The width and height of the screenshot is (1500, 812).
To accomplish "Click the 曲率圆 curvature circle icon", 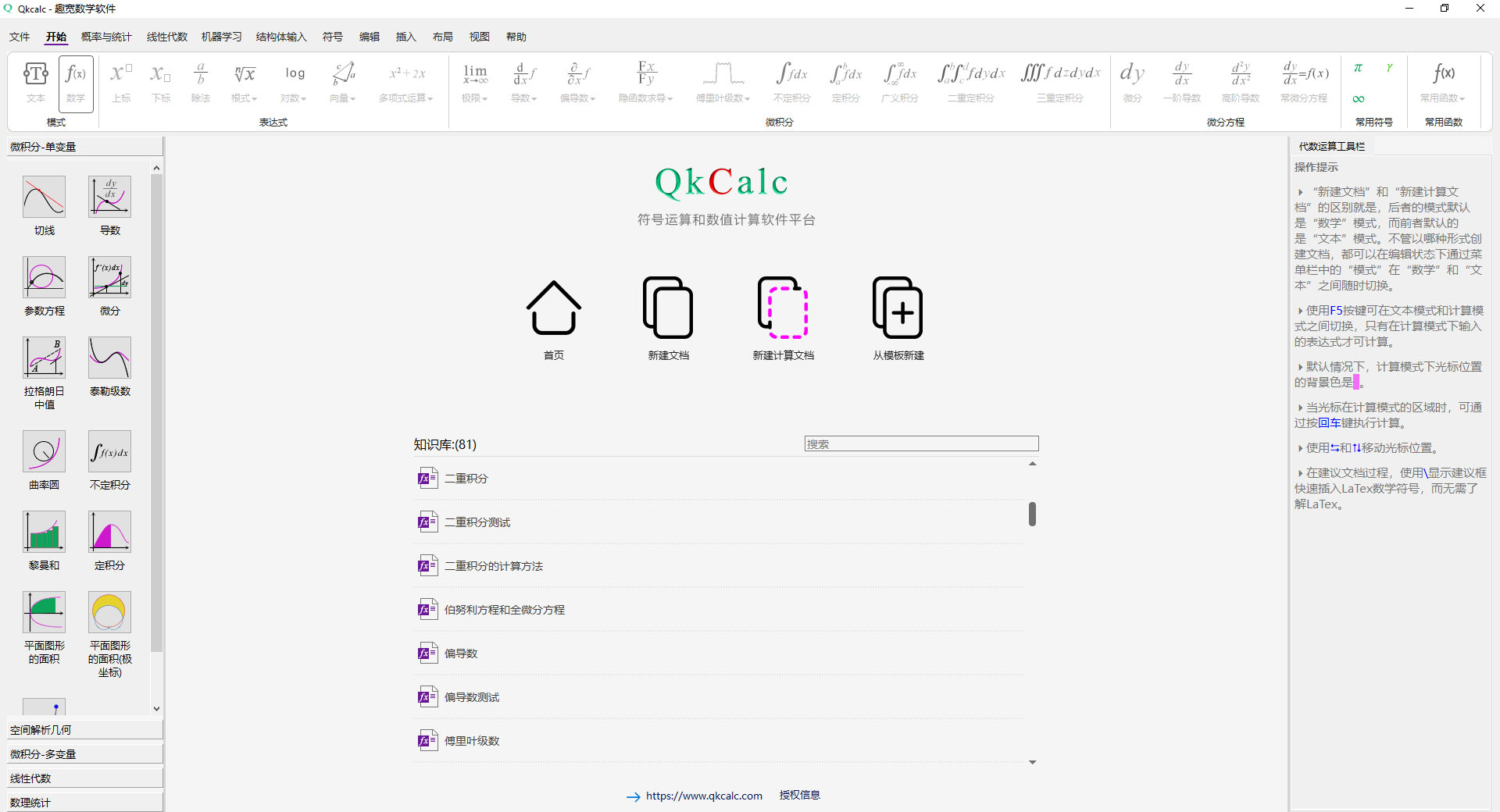I will [45, 452].
